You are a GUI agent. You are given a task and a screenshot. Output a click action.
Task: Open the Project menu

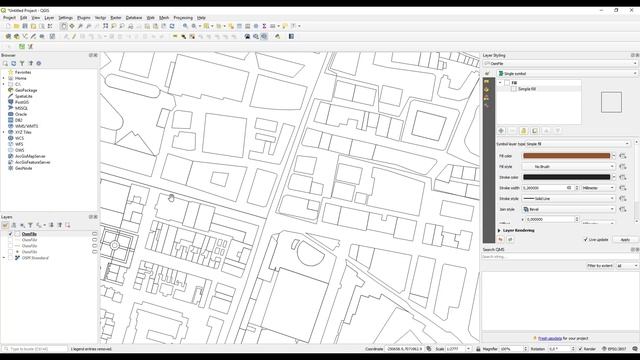click(9, 18)
